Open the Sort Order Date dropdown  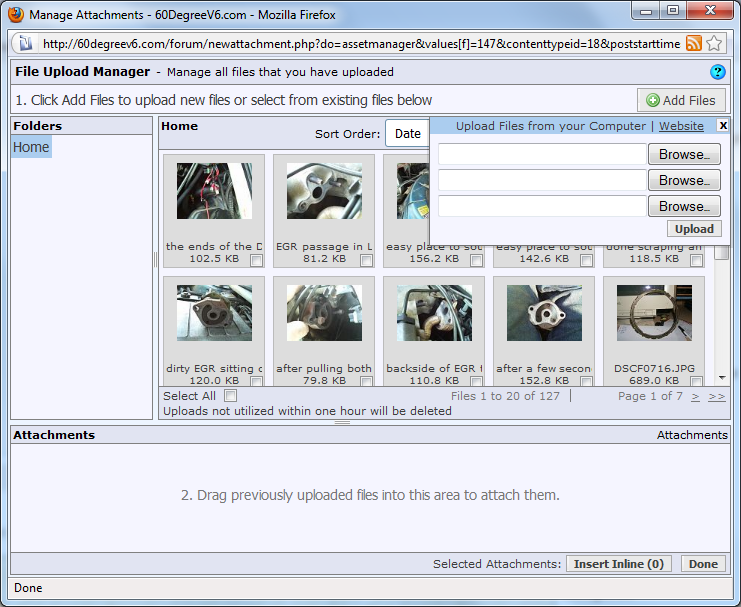(407, 134)
